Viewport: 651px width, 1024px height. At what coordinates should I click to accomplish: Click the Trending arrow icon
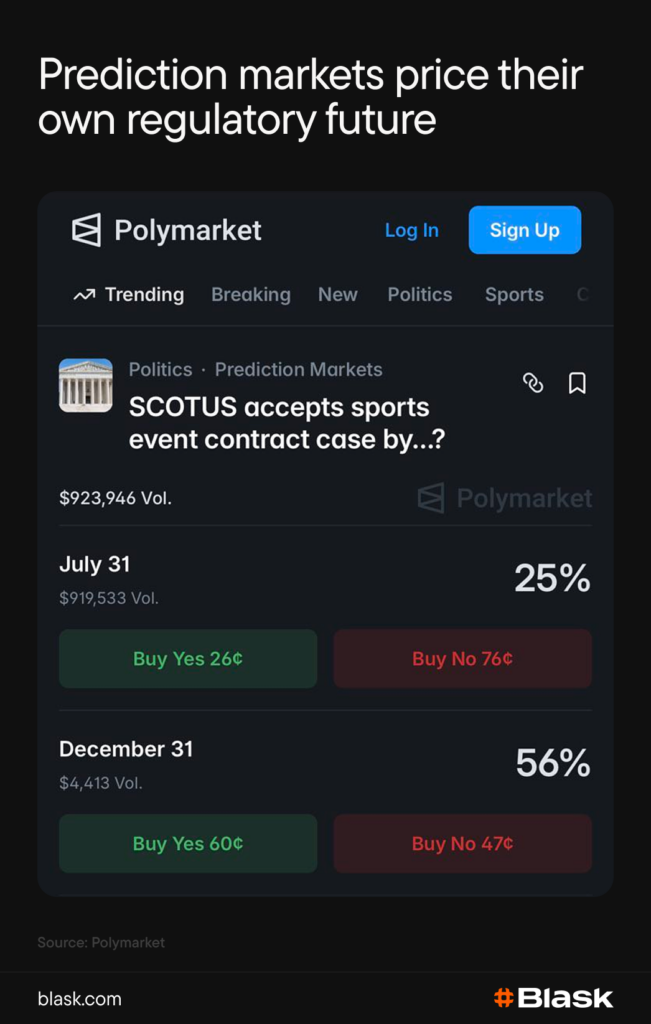(84, 295)
